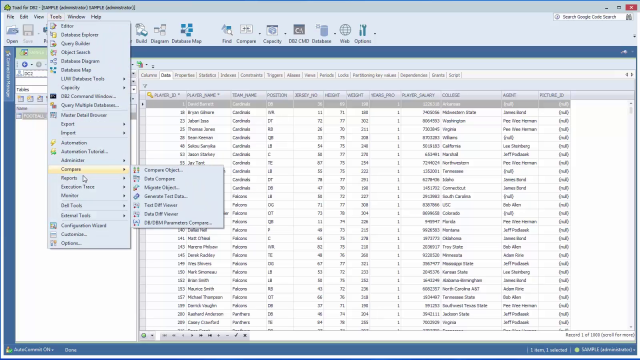This screenshot has width=640, height=360.
Task: Open the Compare toolbar icon
Action: tap(246, 33)
